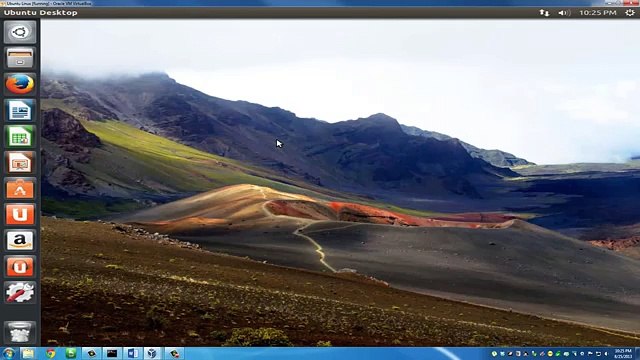
Task: Open LibreOffice Calc spreadsheet
Action: [20, 136]
